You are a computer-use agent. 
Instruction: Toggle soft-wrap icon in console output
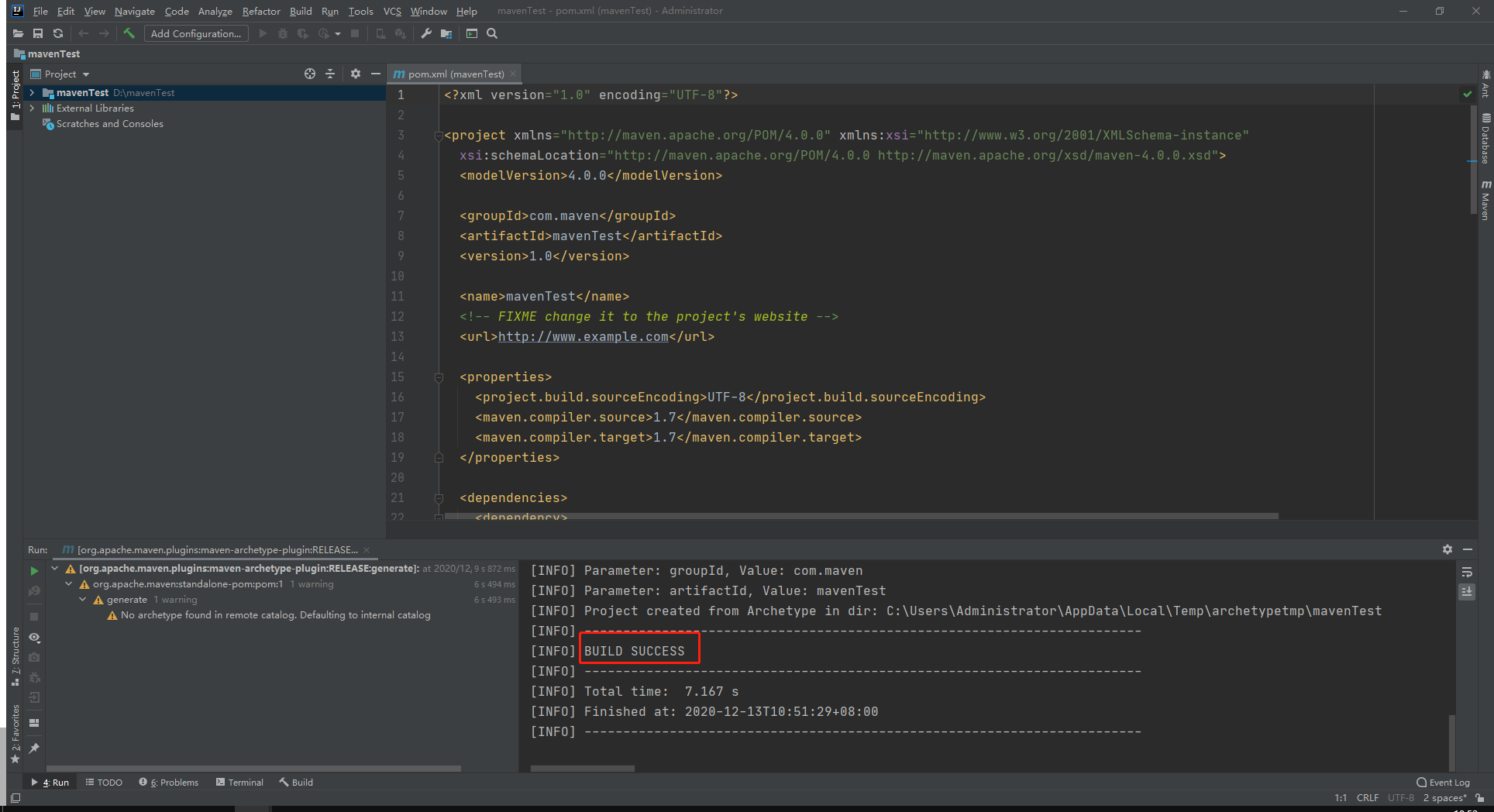point(1467,573)
